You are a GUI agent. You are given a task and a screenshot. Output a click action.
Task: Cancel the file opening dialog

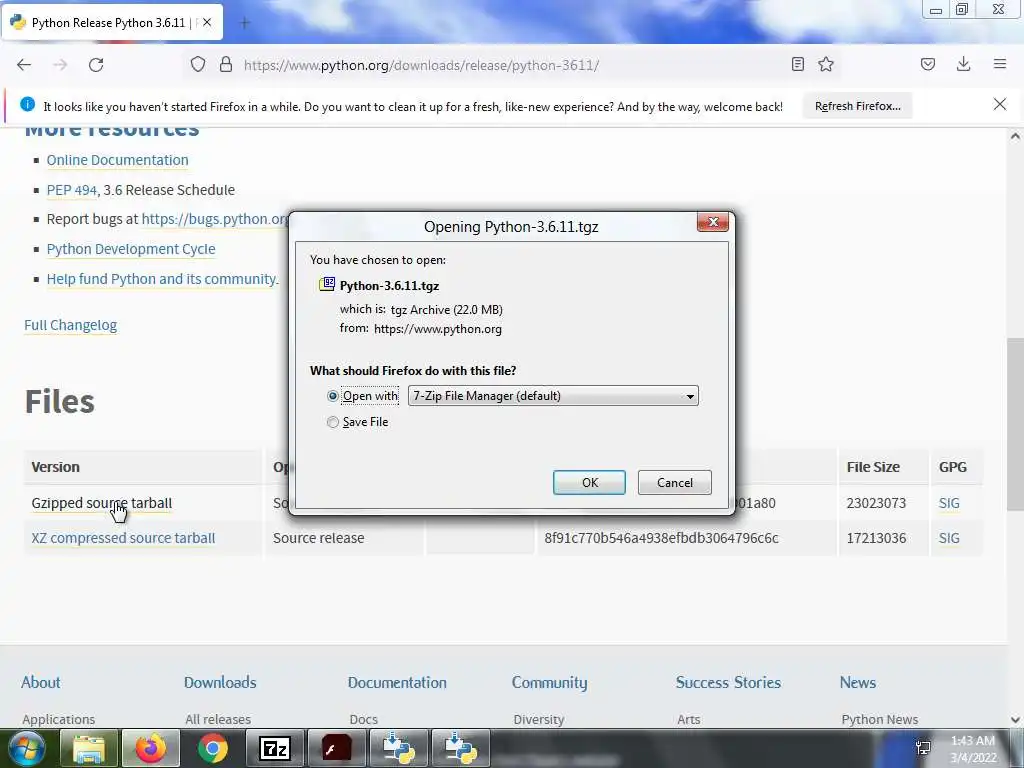[x=675, y=483]
